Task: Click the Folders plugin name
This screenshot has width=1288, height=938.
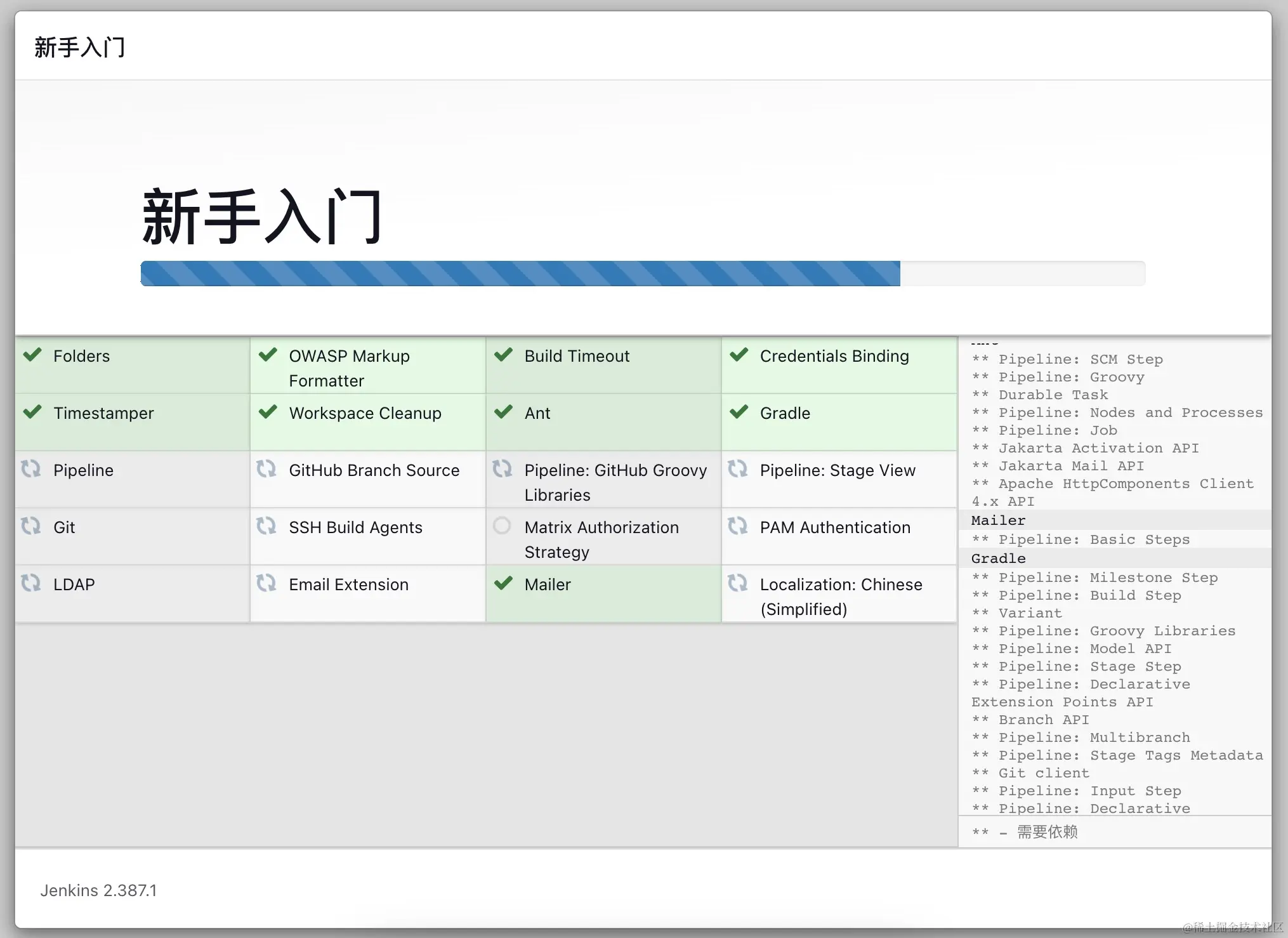Action: coord(82,356)
